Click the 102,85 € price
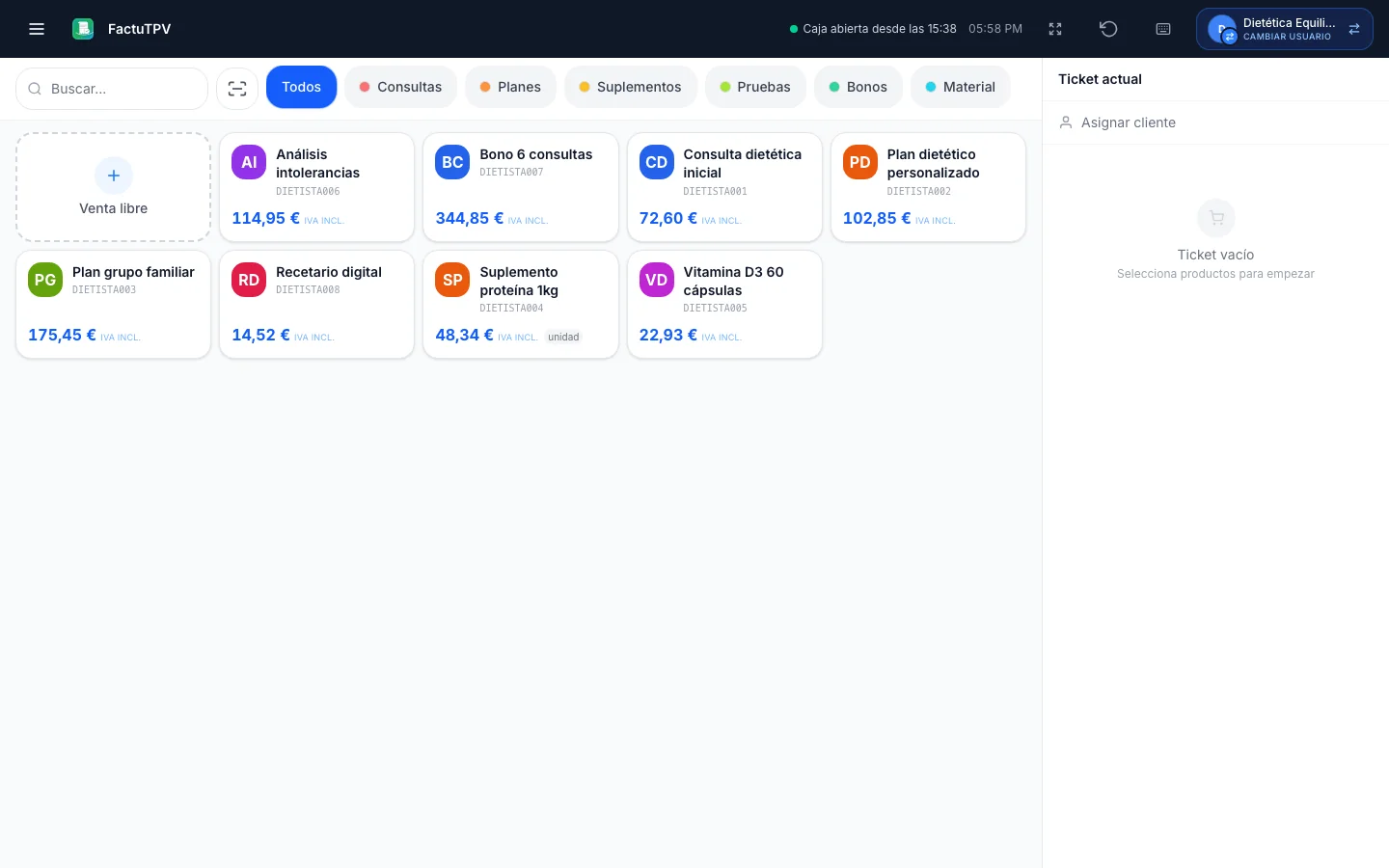1389x868 pixels. point(877,218)
